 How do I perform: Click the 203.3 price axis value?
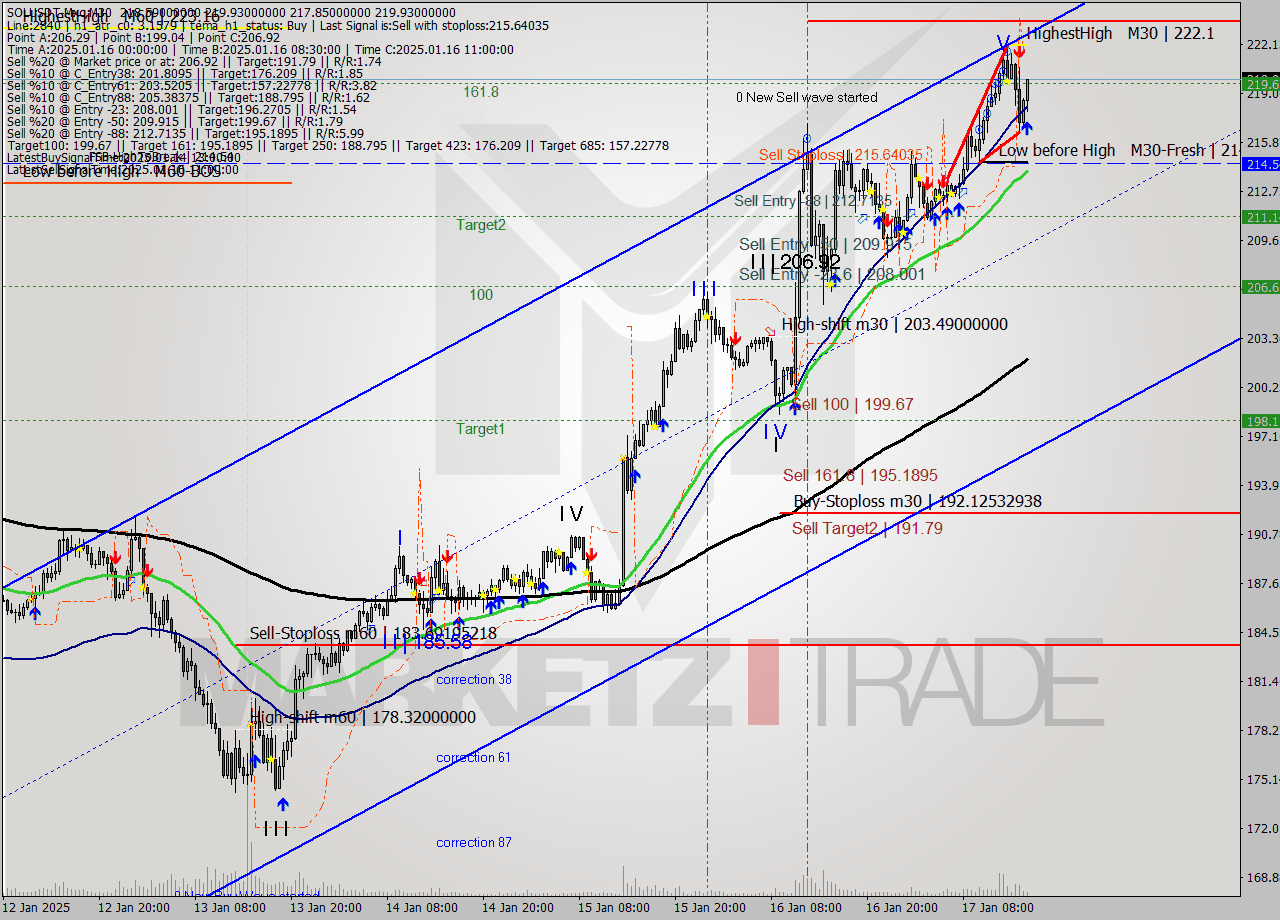1262,339
